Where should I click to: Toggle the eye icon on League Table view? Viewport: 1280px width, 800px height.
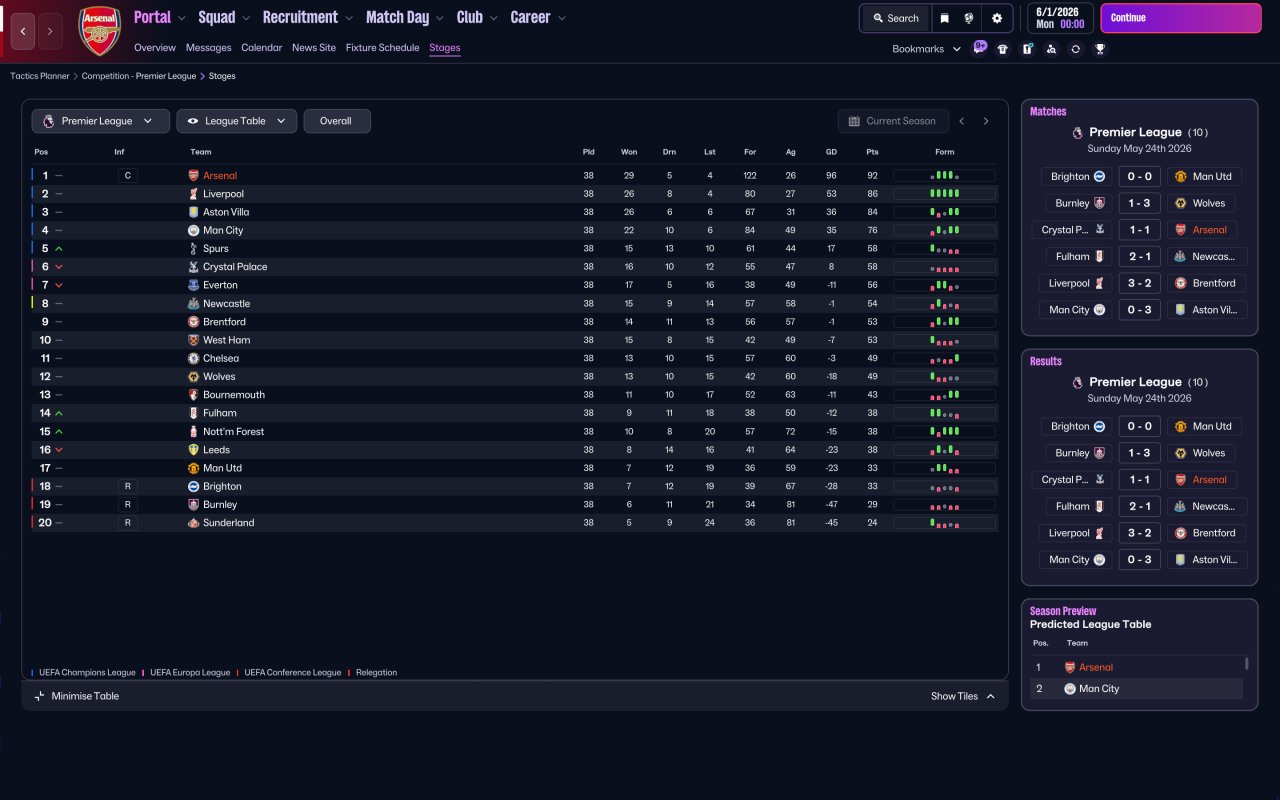[193, 121]
